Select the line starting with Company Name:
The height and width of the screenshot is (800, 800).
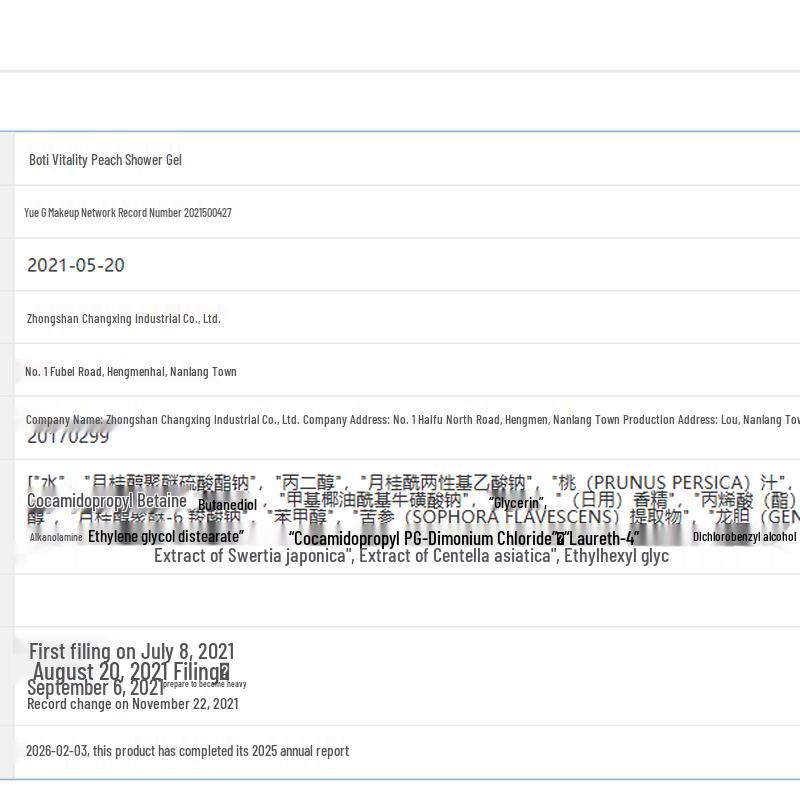click(x=412, y=420)
